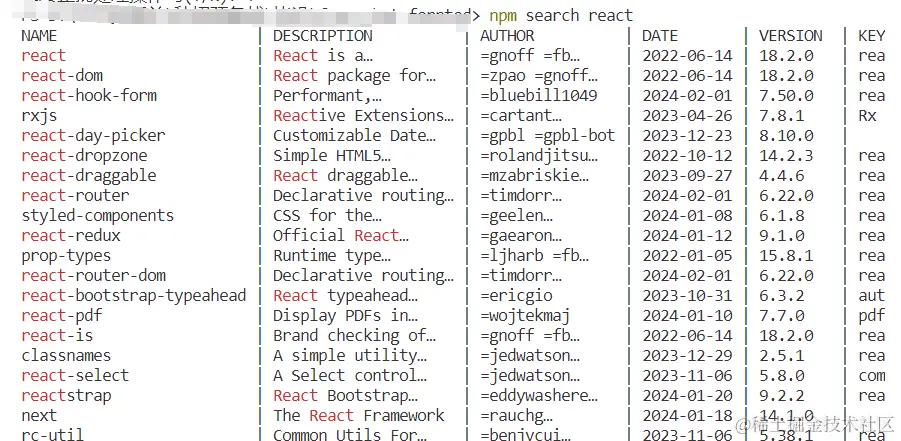Screen dimensions: 901x441
Task: Click package name react-redux
Action: pyautogui.click(x=71, y=235)
